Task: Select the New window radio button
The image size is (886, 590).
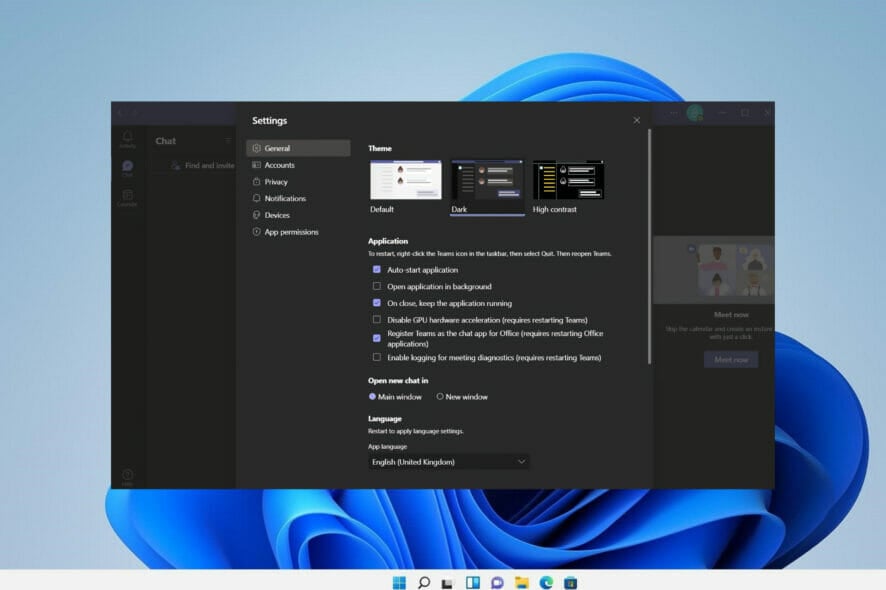Action: click(439, 396)
